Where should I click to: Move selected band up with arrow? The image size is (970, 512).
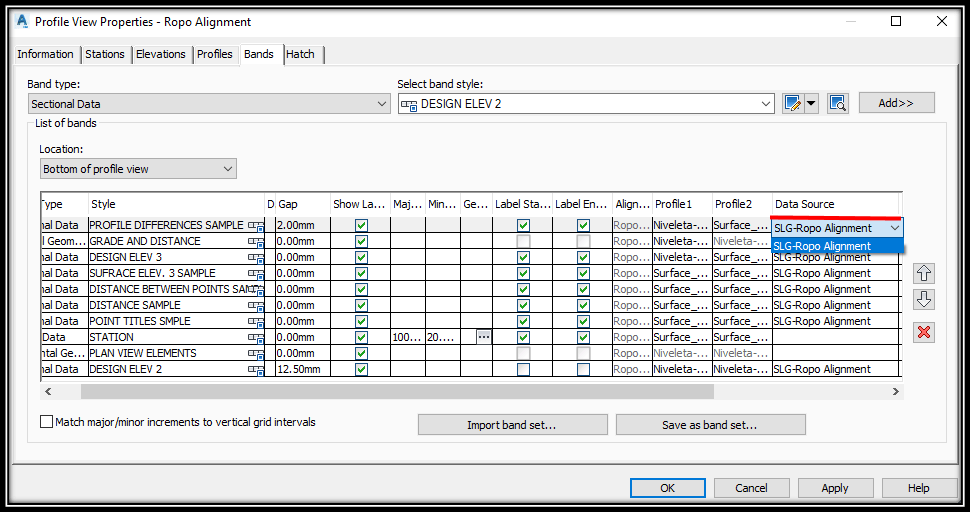pyautogui.click(x=924, y=273)
